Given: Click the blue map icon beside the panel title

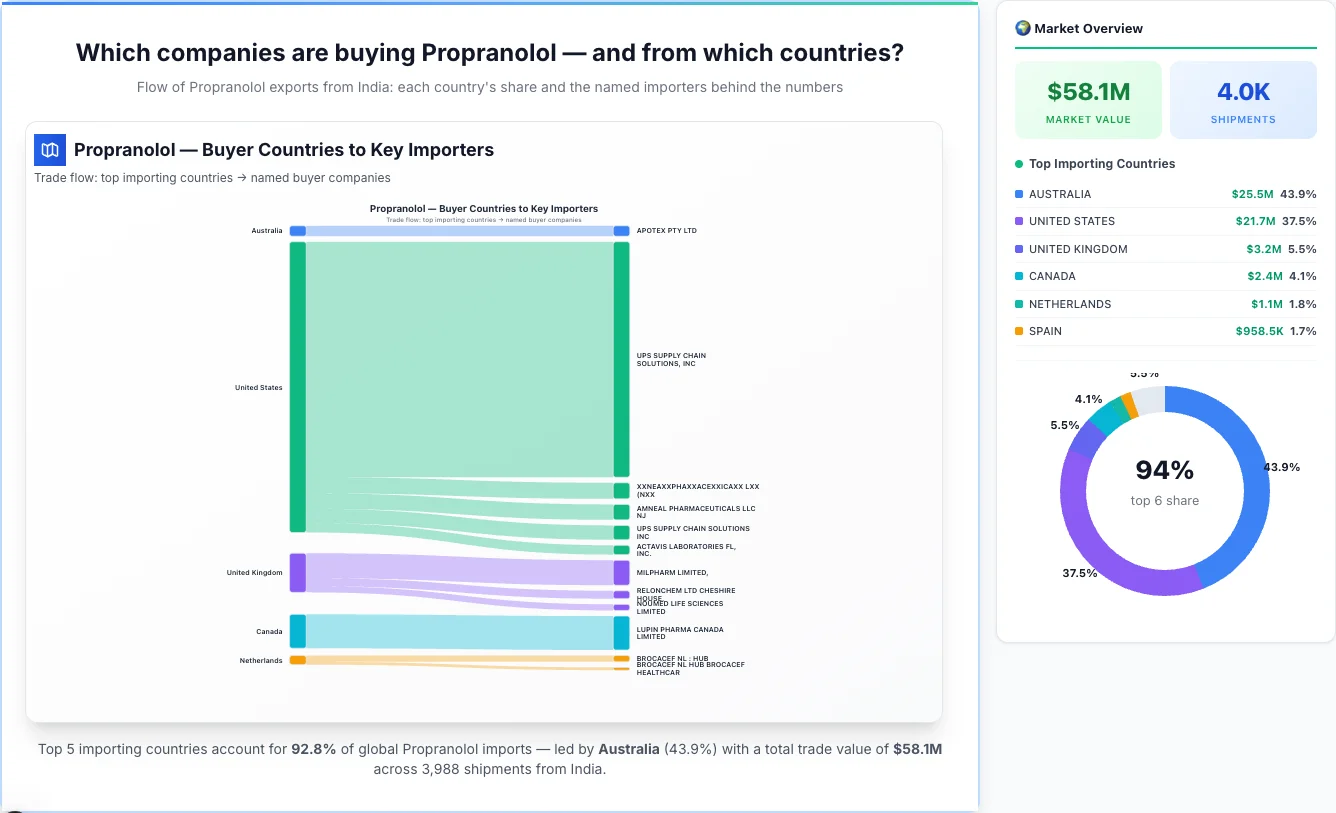Looking at the screenshot, I should (49, 149).
